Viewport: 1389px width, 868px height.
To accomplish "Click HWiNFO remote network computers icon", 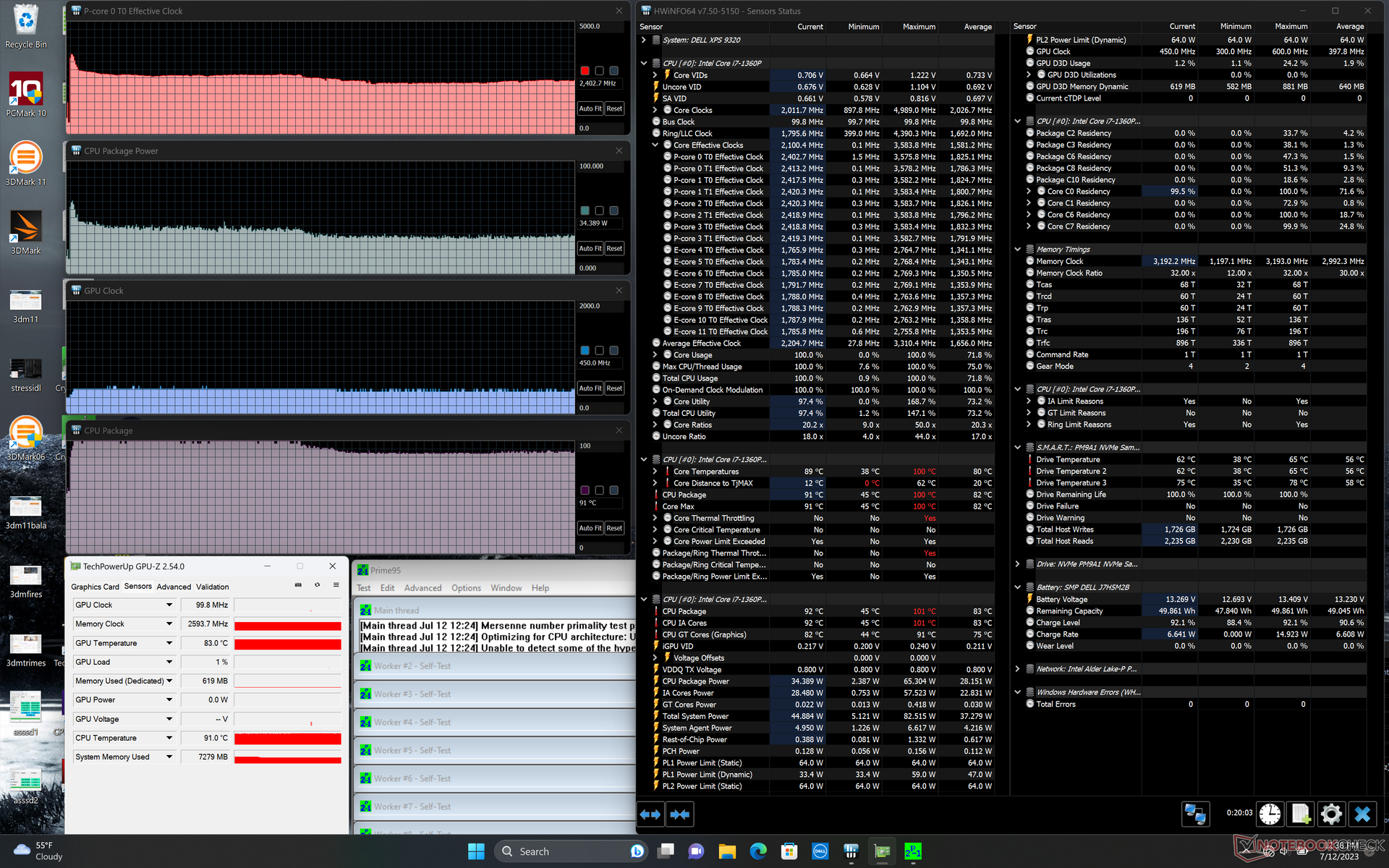I will [1195, 814].
